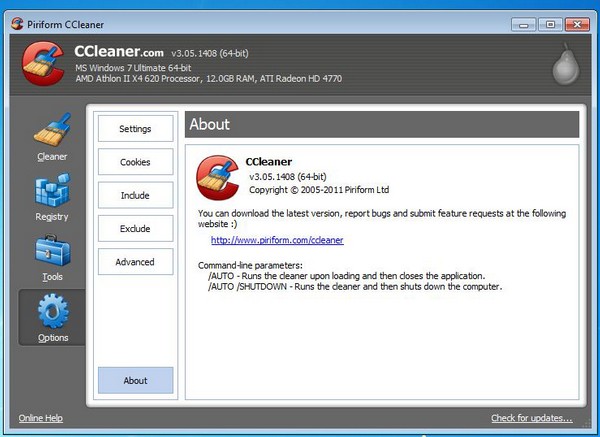The image size is (600, 437).
Task: Maximize the CCleaner window
Action: [550, 24]
